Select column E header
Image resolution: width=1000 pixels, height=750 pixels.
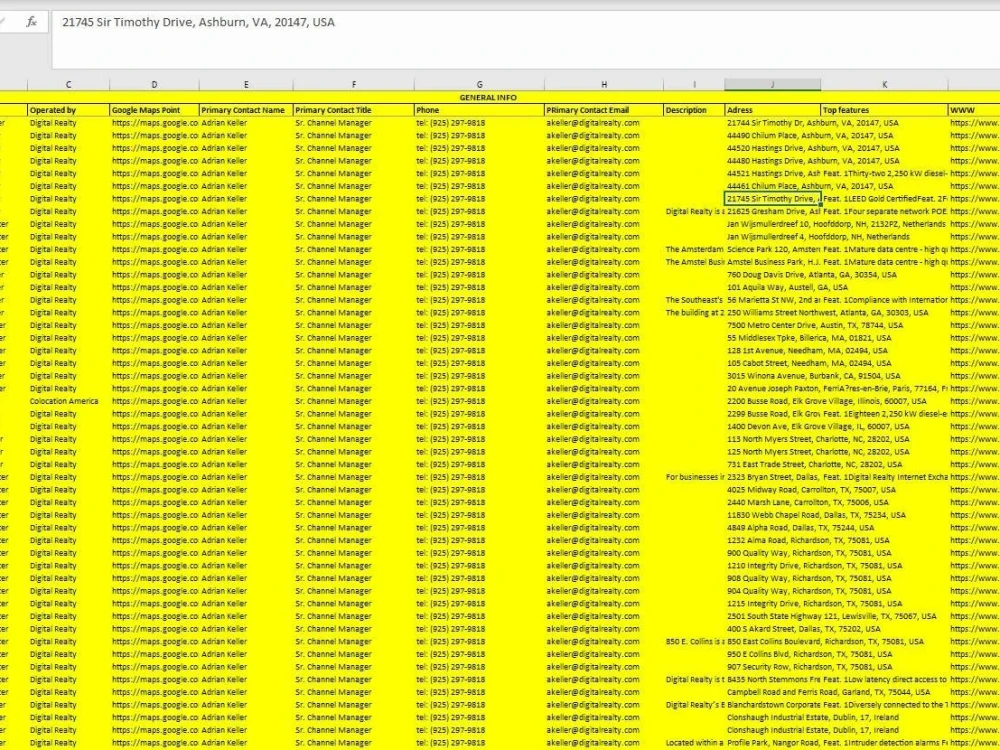pyautogui.click(x=246, y=84)
